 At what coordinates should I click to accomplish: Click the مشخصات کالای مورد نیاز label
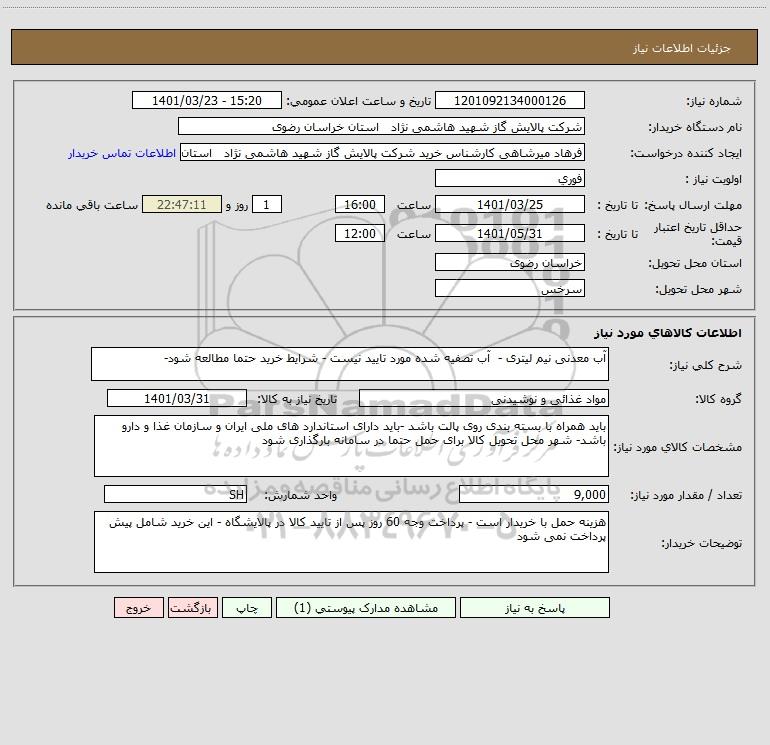point(678,447)
